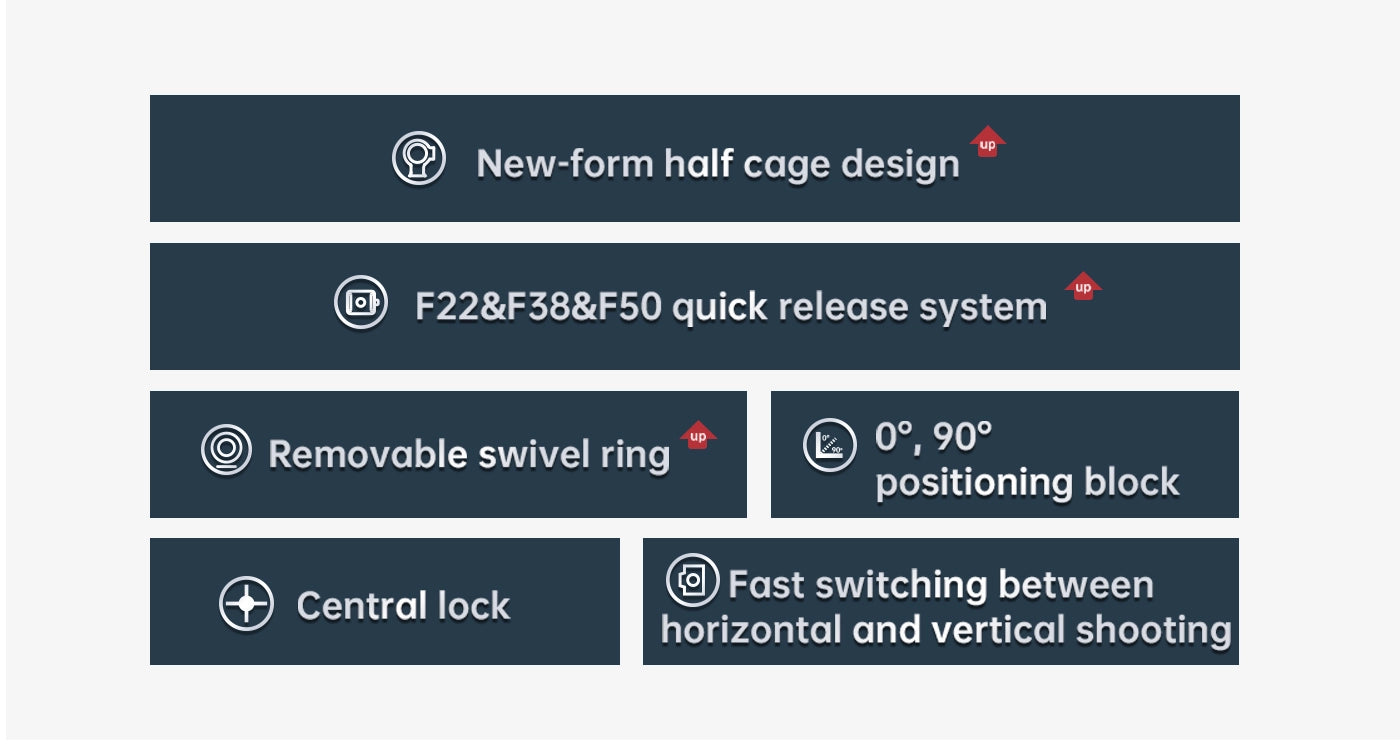Viewport: 1400px width, 750px height.
Task: Click the 0°/90° angle positioning icon
Action: point(830,445)
